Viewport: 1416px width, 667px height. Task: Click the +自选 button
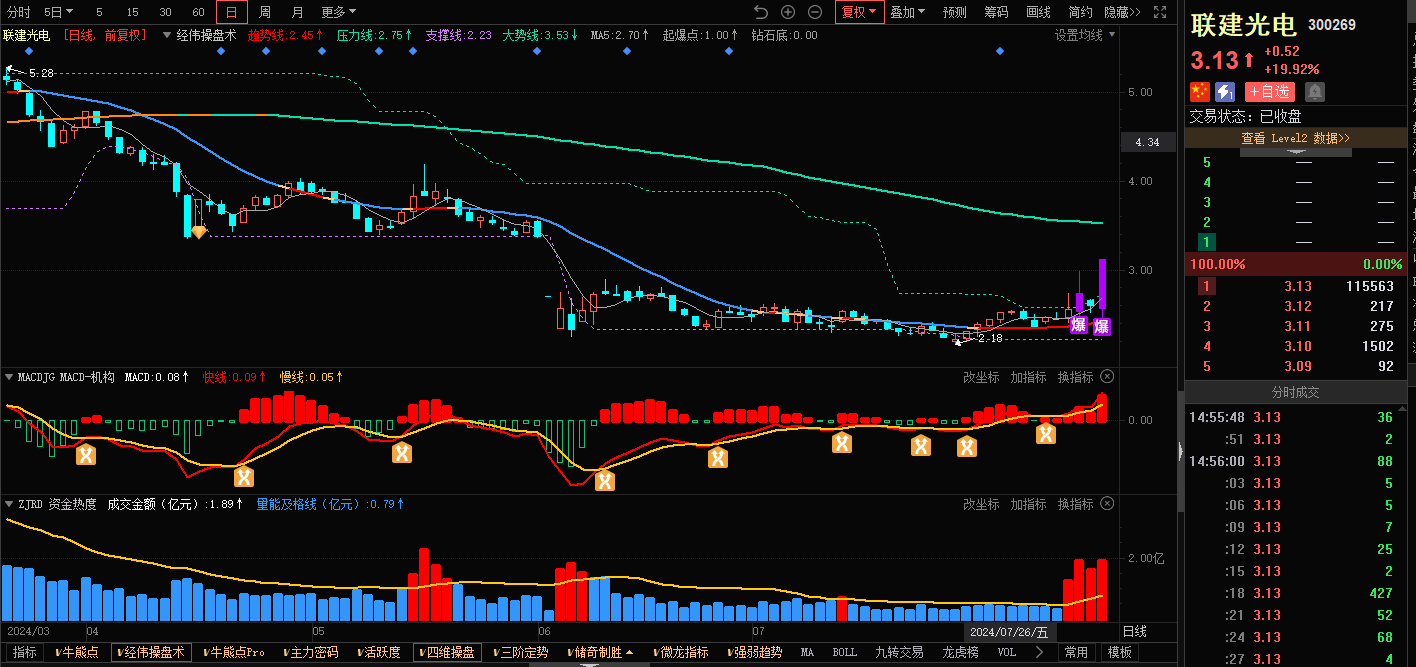pos(1270,92)
